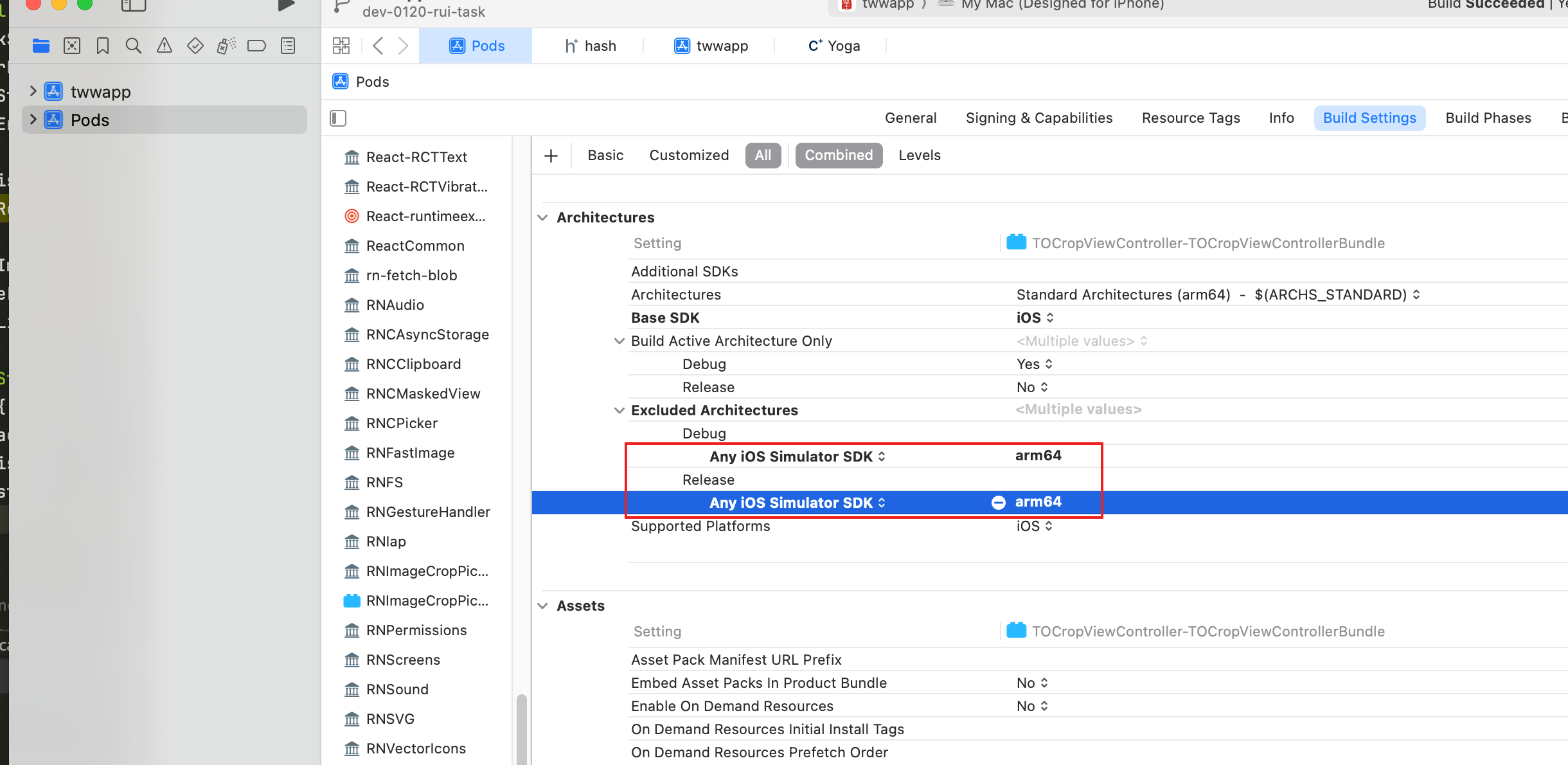Open the find navigator magnifier icon
Image resolution: width=1568 pixels, height=765 pixels.
pyautogui.click(x=133, y=46)
